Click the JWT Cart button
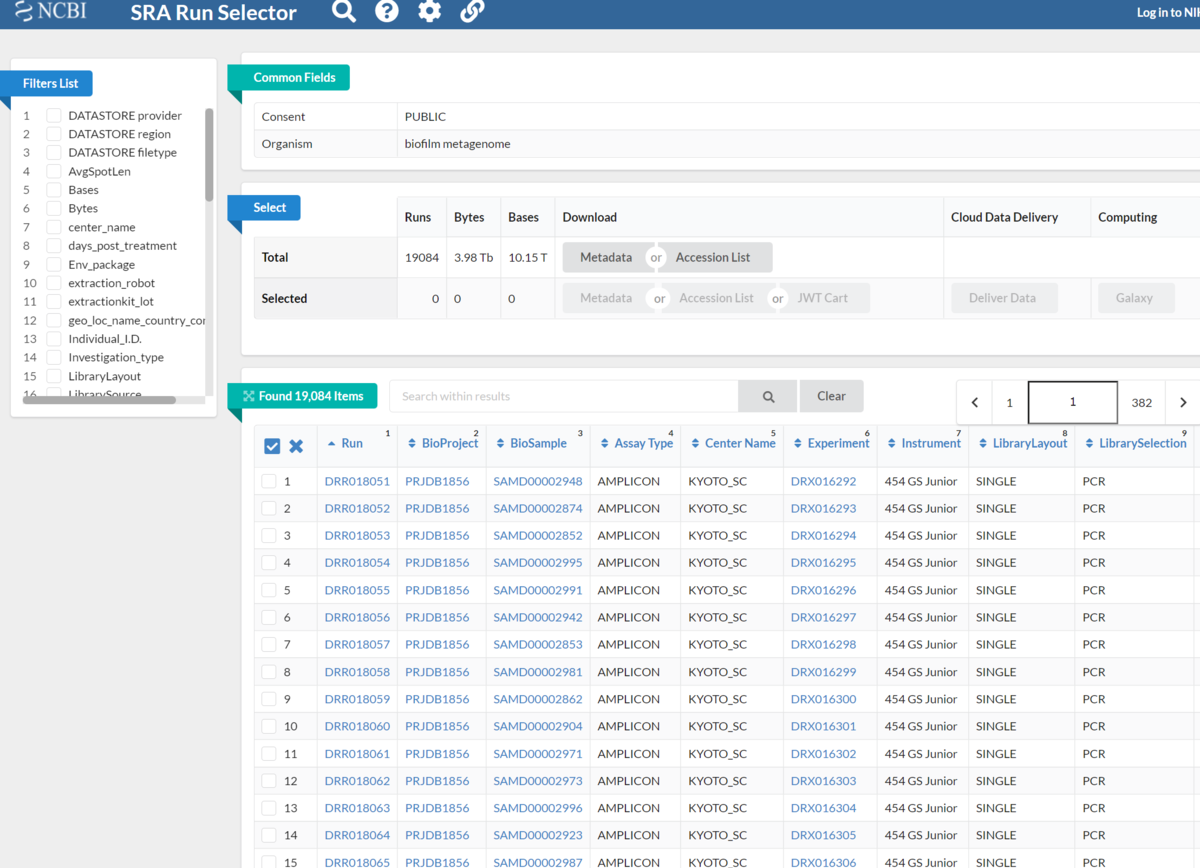 (823, 298)
